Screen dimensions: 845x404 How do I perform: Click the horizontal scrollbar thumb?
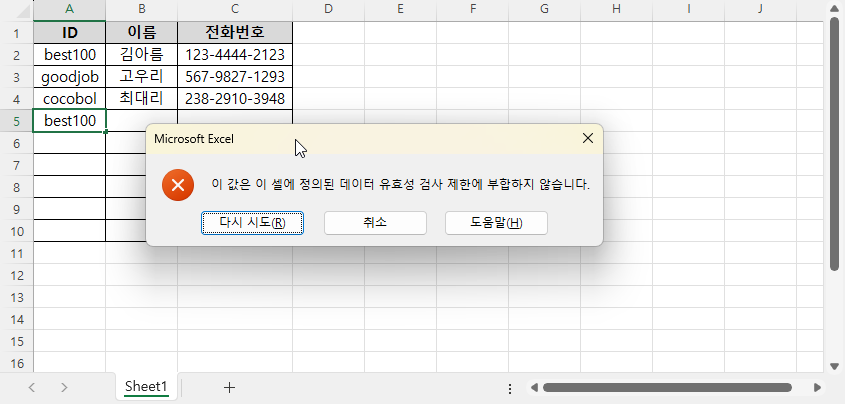[x=667, y=387]
